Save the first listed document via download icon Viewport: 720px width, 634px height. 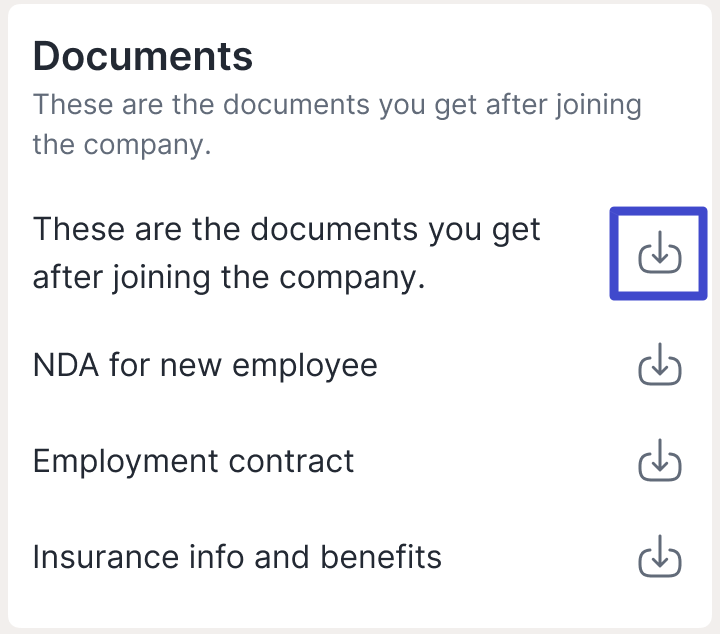[660, 254]
